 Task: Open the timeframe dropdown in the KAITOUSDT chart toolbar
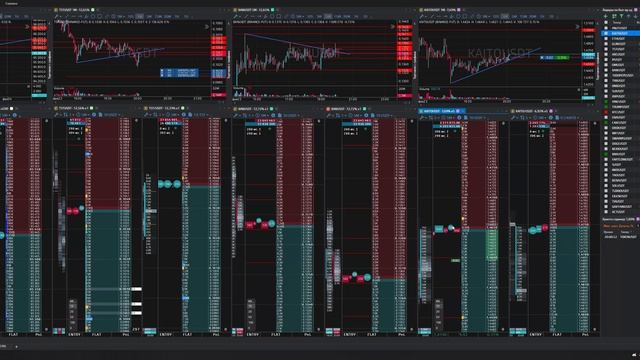pyautogui.click(x=486, y=16)
